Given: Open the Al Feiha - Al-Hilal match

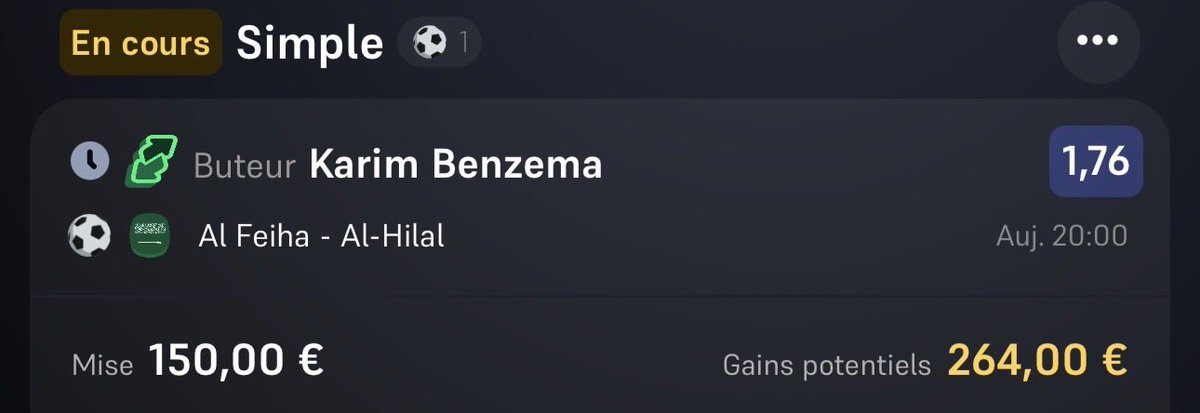Looking at the screenshot, I should click(322, 237).
